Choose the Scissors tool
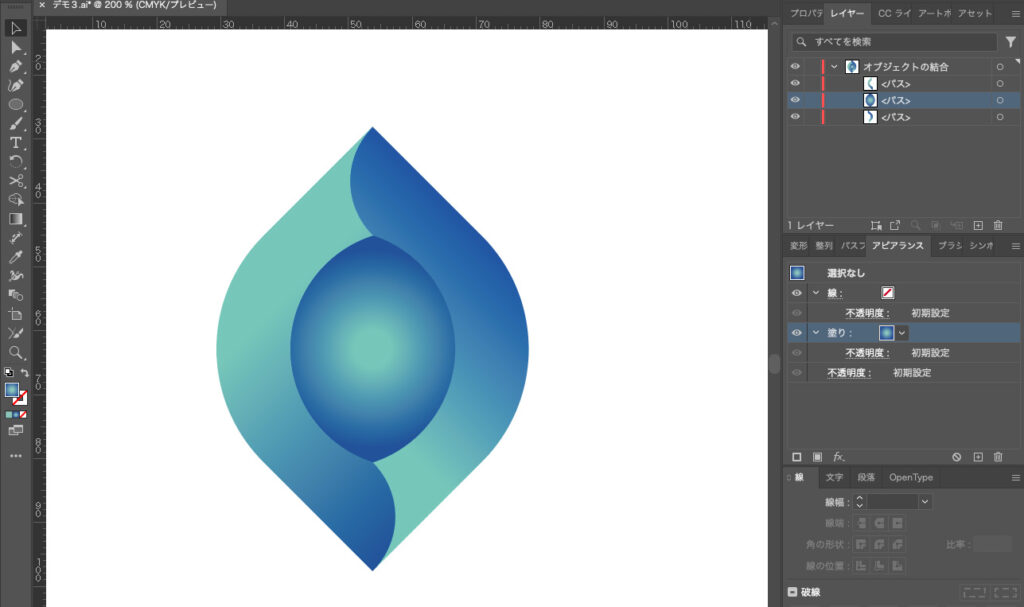 pos(16,181)
